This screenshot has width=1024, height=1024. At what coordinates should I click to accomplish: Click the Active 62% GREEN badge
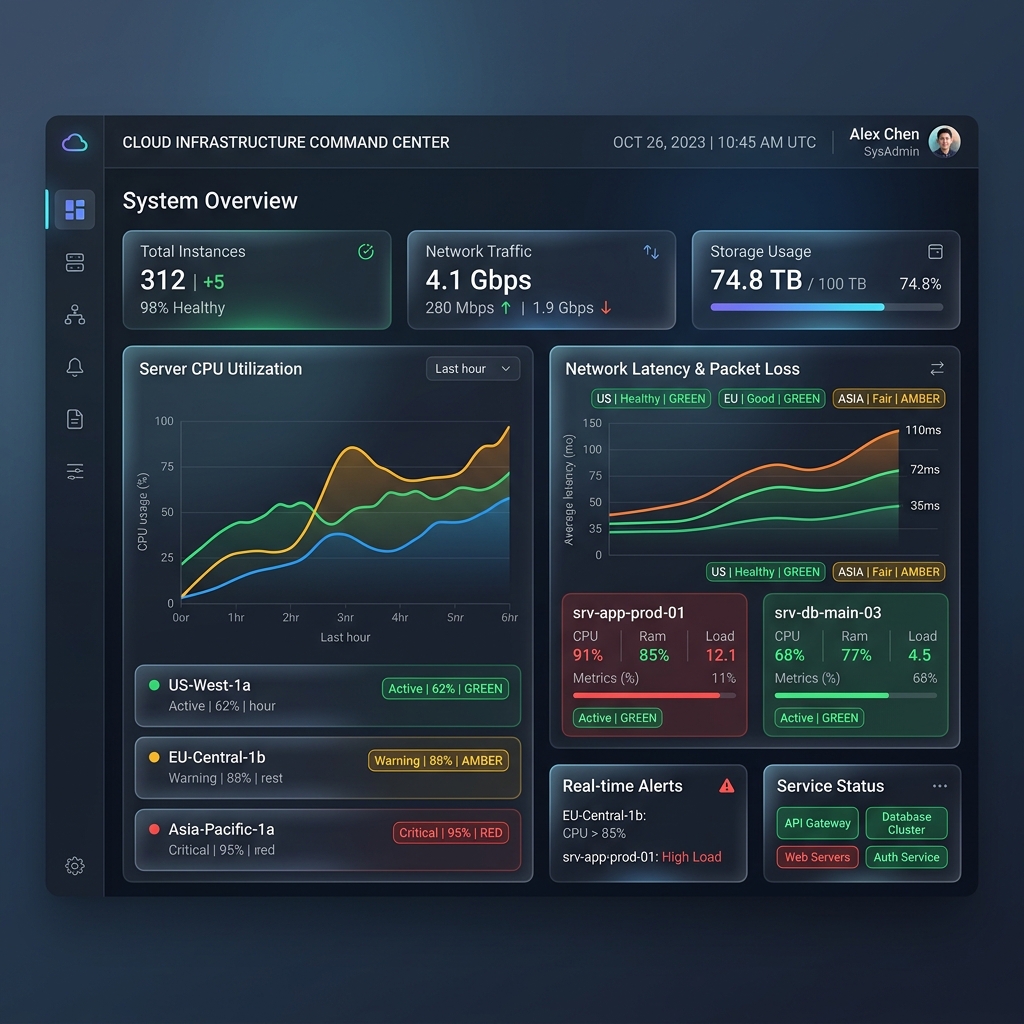(445, 689)
